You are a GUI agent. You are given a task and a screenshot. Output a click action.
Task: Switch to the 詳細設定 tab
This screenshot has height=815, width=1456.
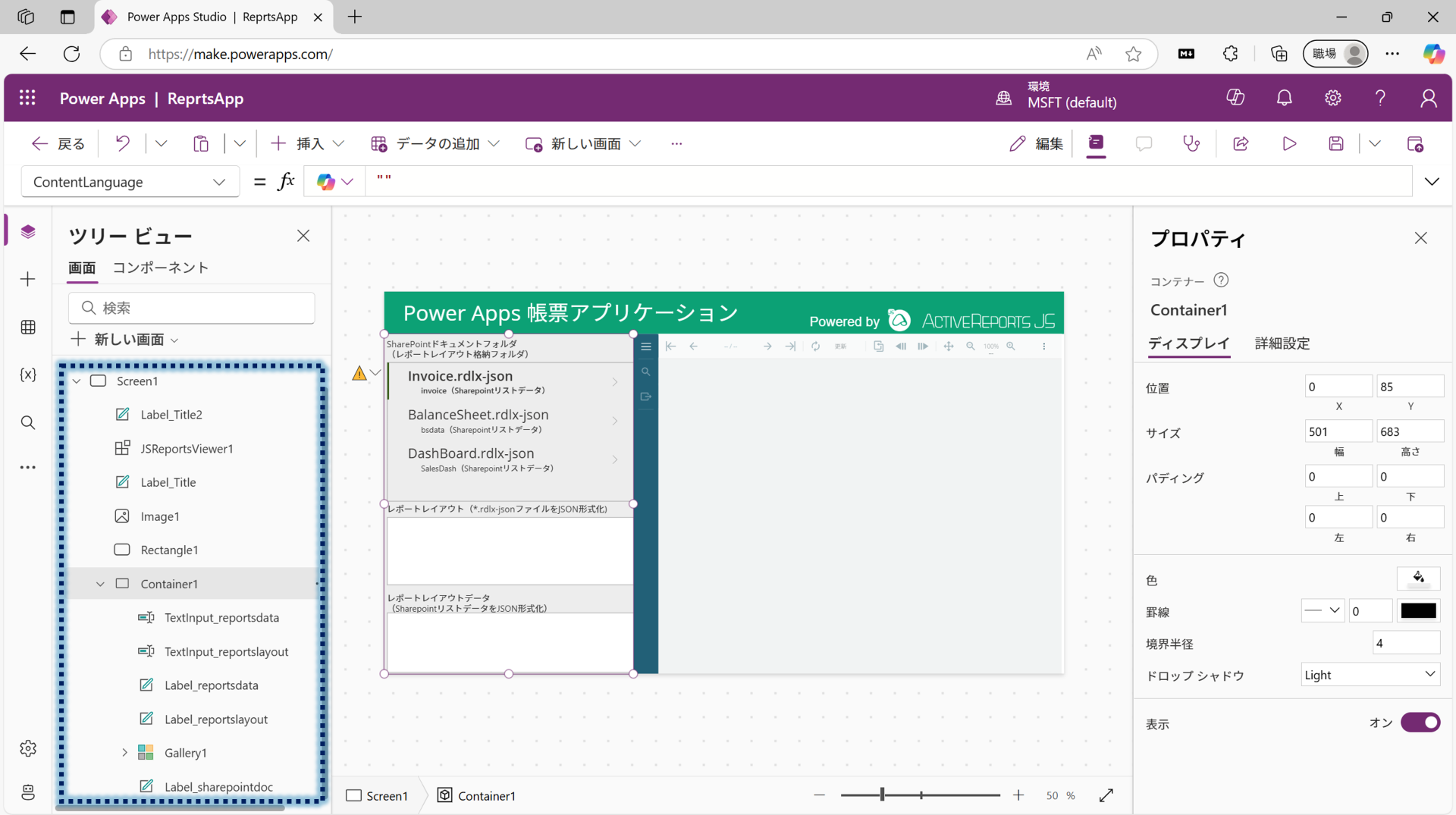(x=1282, y=343)
